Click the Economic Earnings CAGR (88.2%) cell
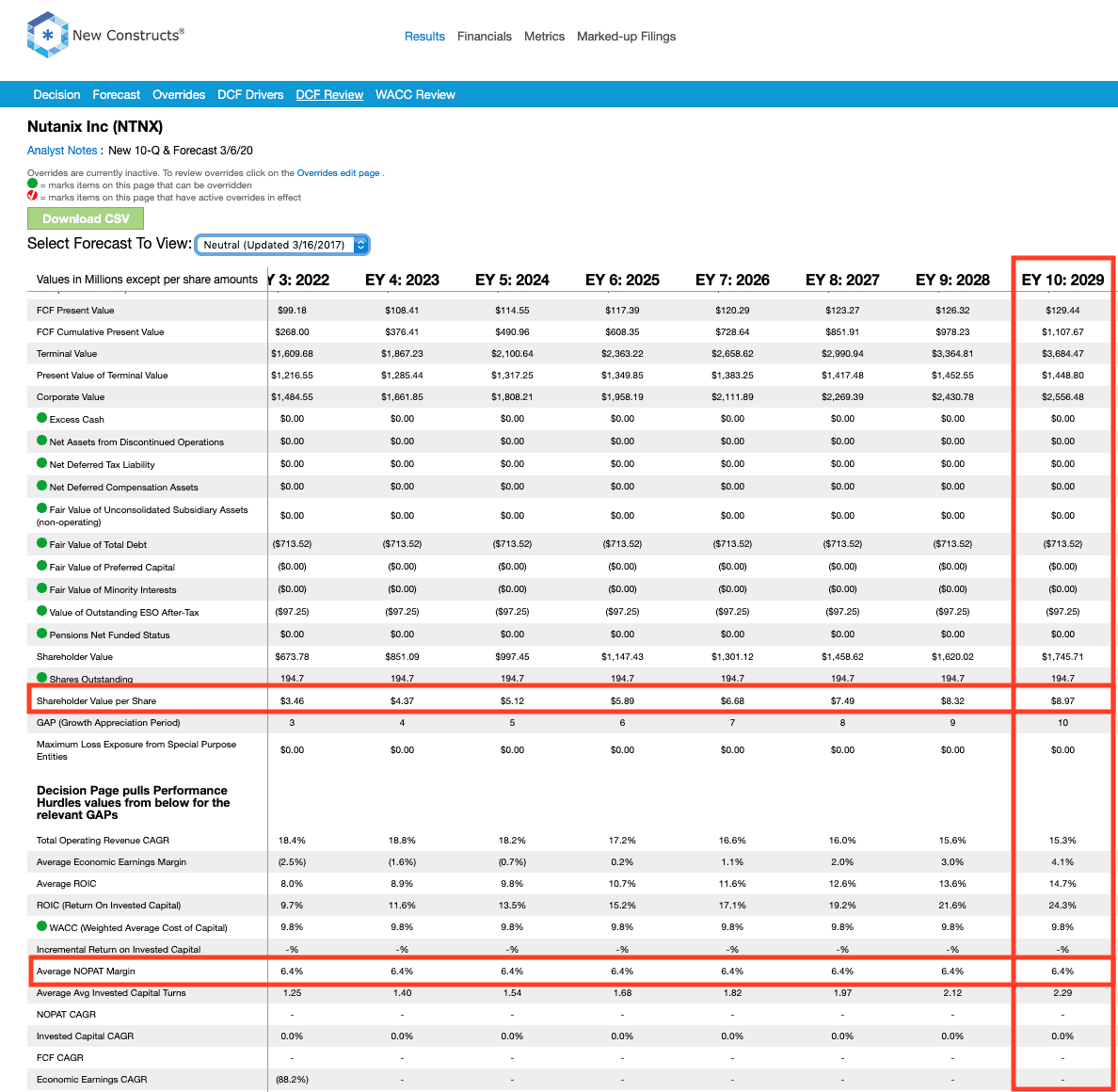This screenshot has width=1118, height=1092. point(292,1080)
